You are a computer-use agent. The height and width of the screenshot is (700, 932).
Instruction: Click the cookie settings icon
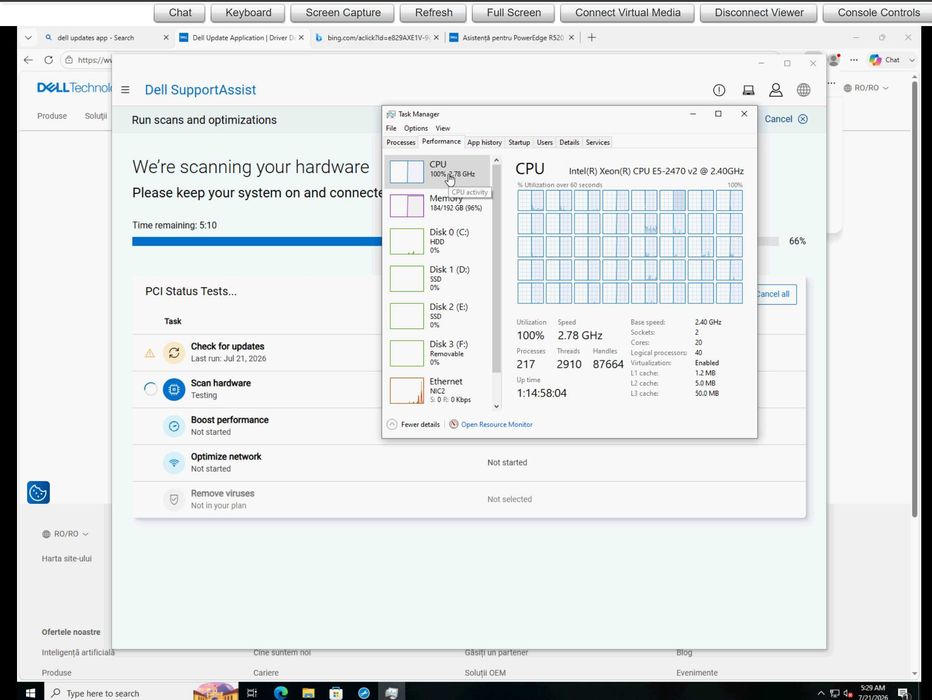click(x=38, y=493)
